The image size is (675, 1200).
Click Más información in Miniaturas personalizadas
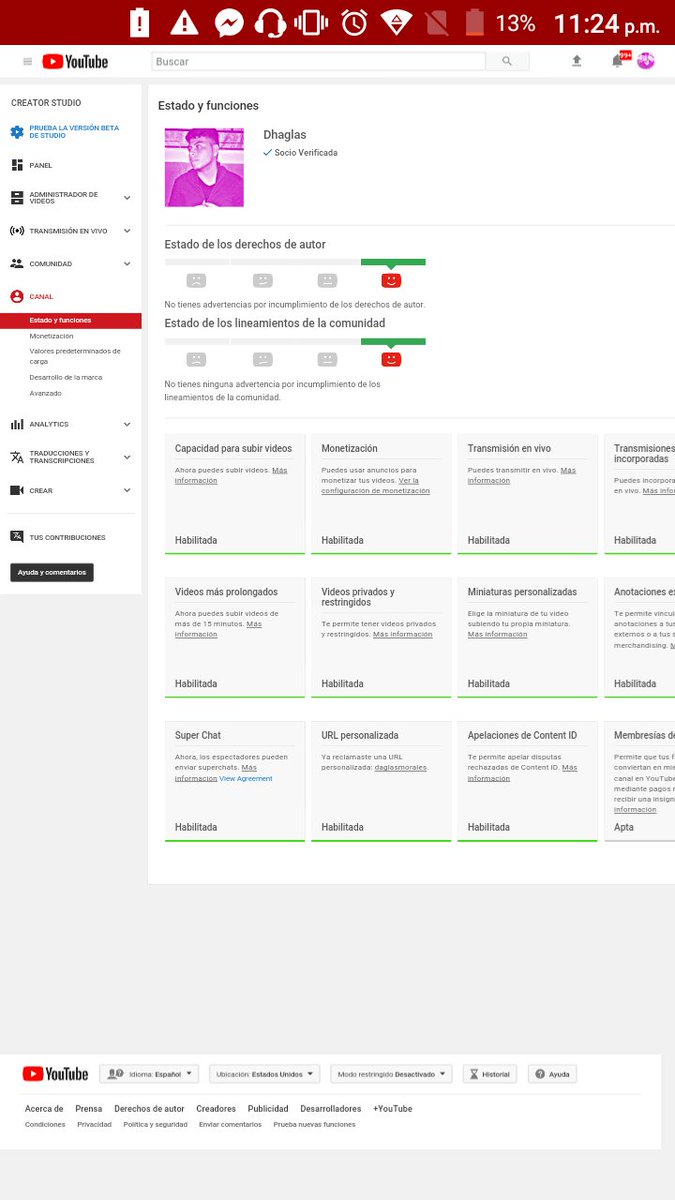point(497,634)
